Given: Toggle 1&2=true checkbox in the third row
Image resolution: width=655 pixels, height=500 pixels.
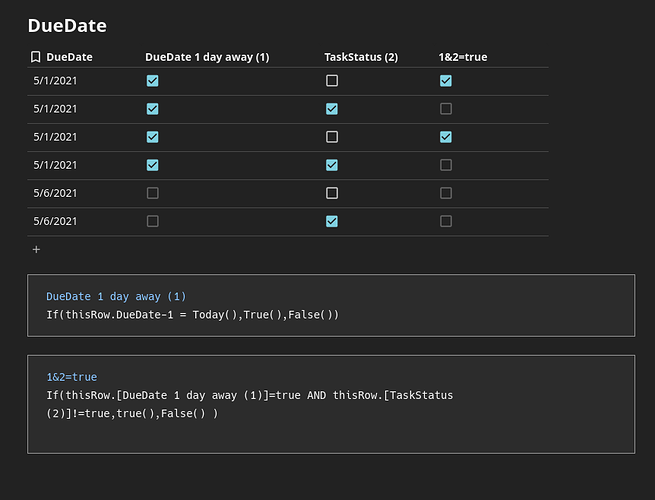Looking at the screenshot, I should [x=446, y=137].
